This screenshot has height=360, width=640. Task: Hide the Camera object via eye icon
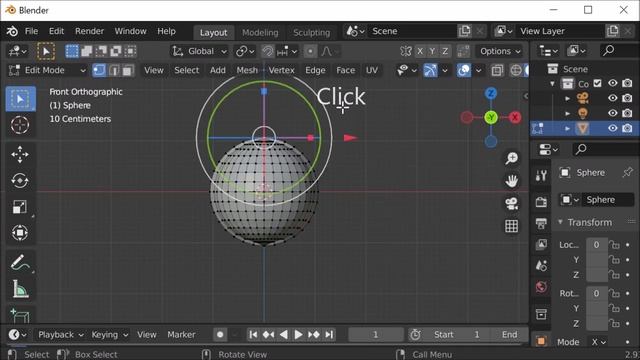tap(612, 98)
